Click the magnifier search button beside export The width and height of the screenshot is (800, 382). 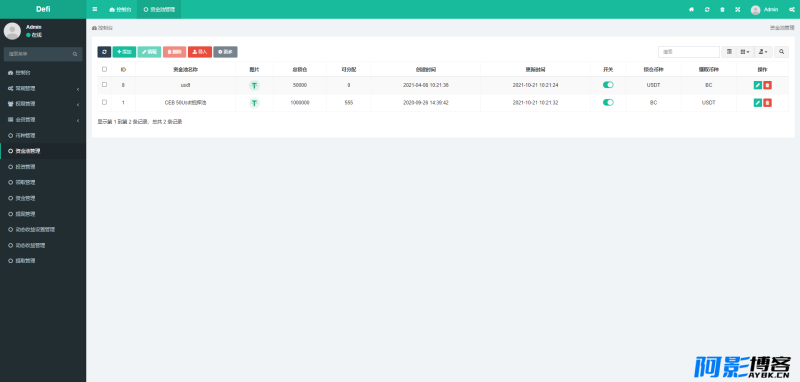(782, 52)
